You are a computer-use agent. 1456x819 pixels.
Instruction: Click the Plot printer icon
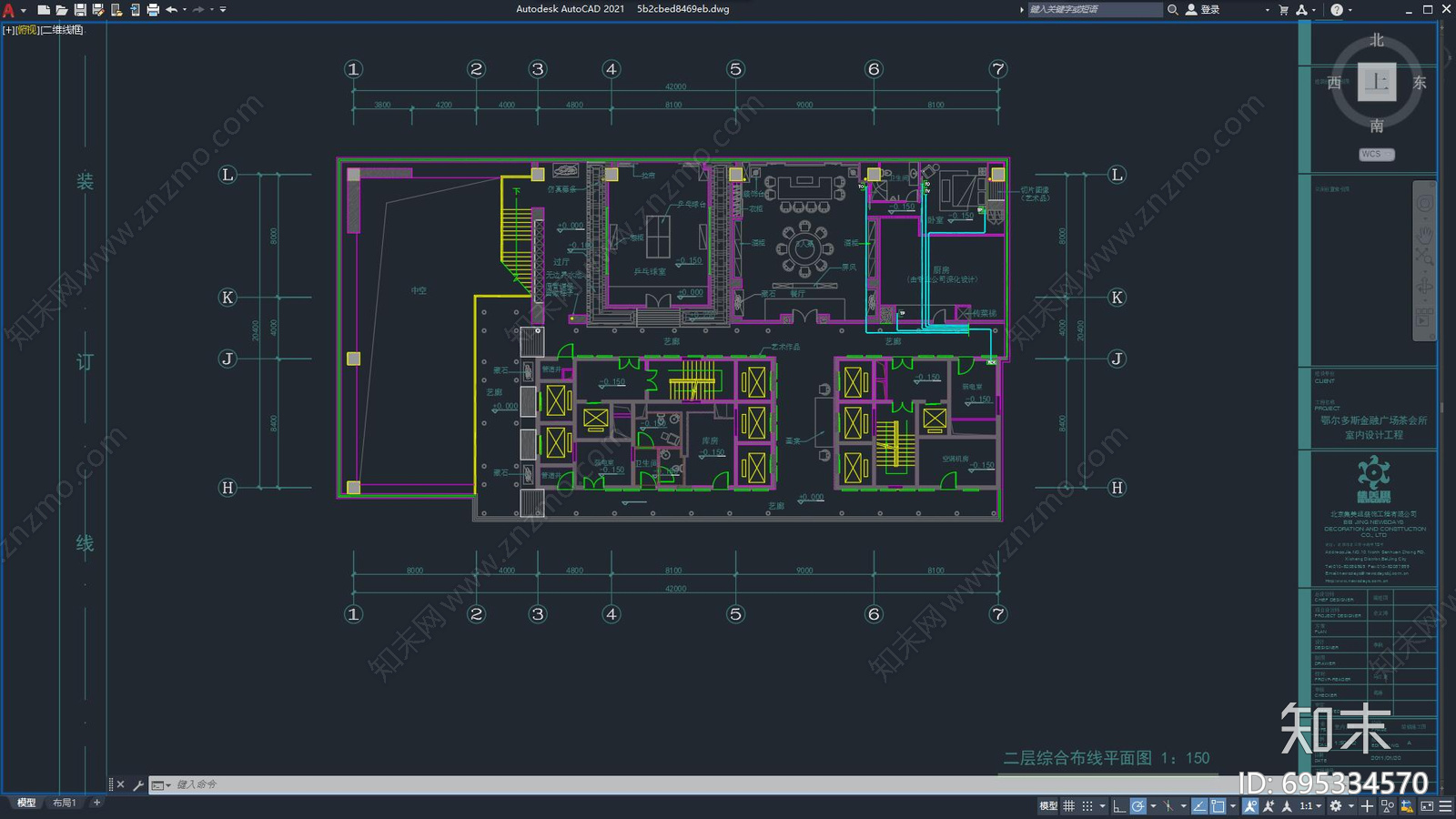click(x=153, y=10)
